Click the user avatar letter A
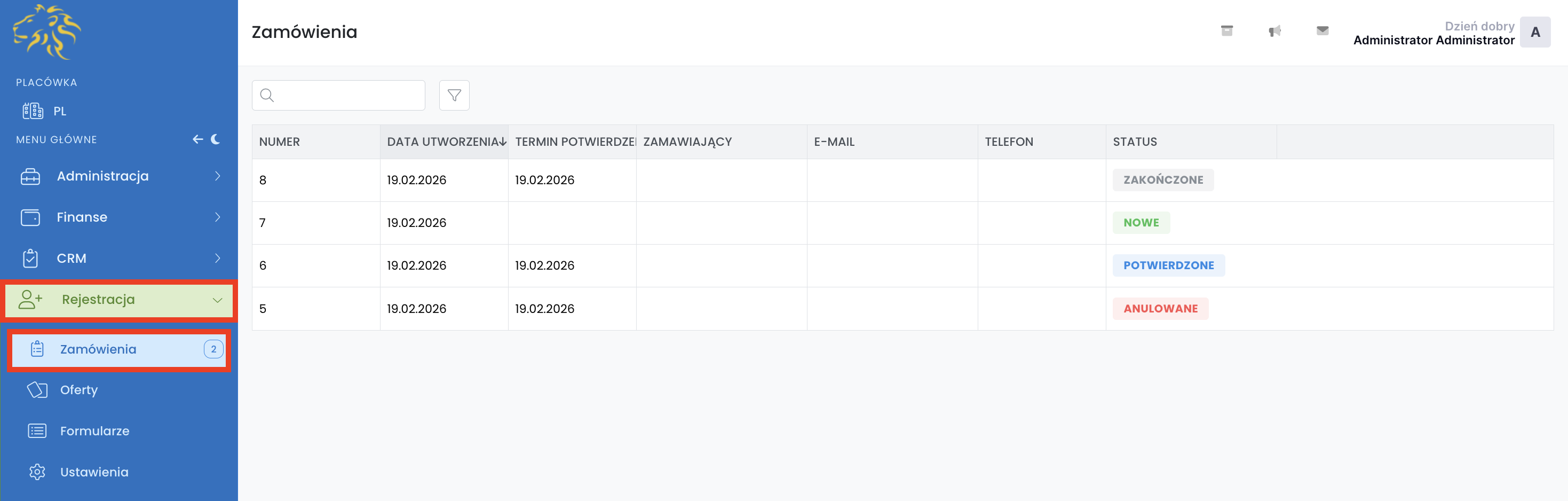Viewport: 1568px width, 501px height. [1534, 32]
